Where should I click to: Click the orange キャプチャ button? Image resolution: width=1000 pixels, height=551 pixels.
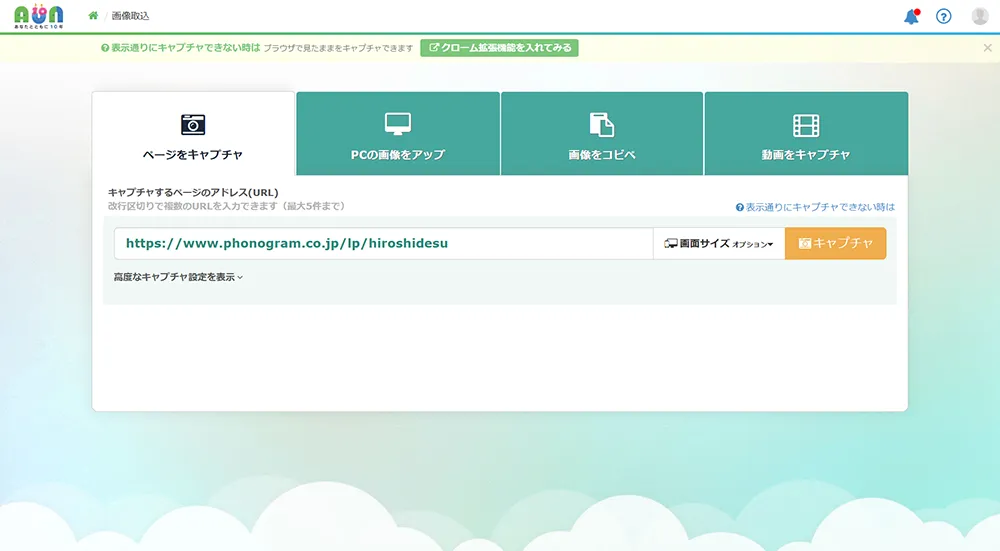(835, 244)
